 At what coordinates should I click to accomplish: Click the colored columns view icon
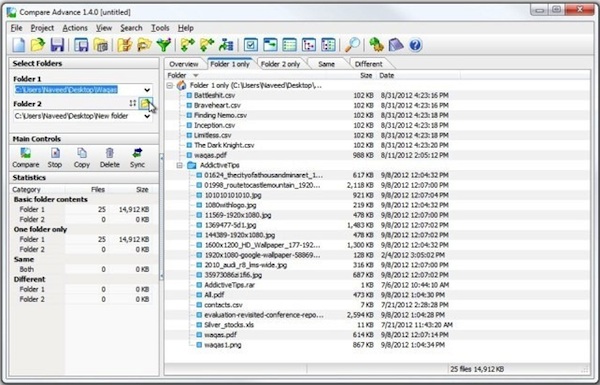click(x=328, y=45)
